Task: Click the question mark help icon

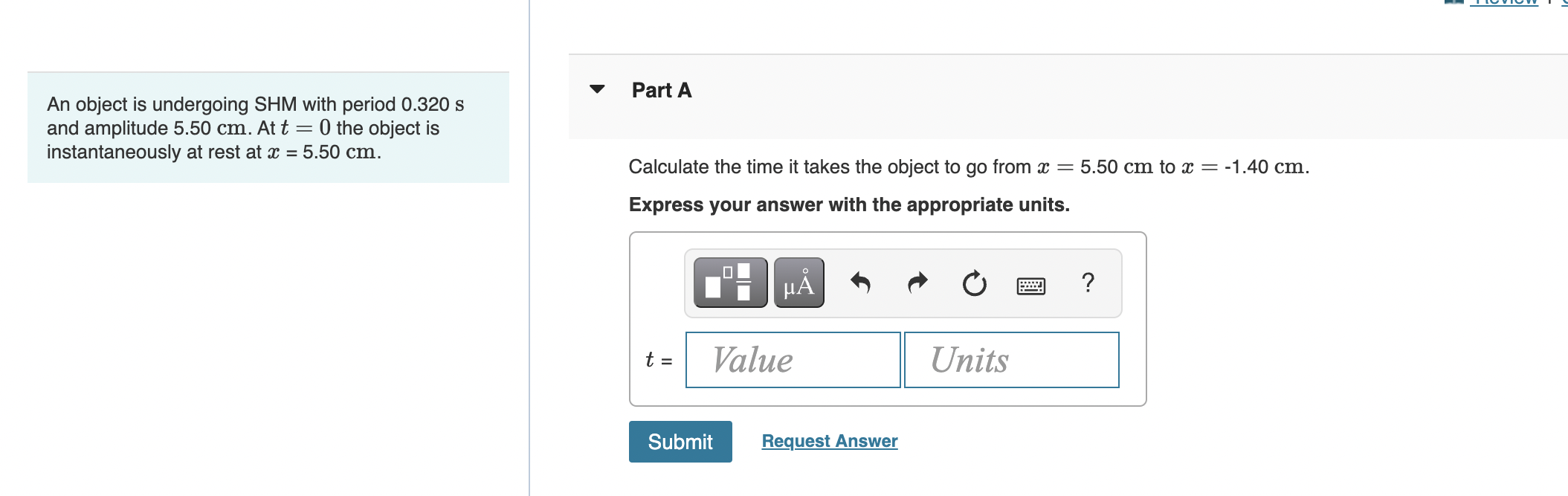Action: [1087, 281]
